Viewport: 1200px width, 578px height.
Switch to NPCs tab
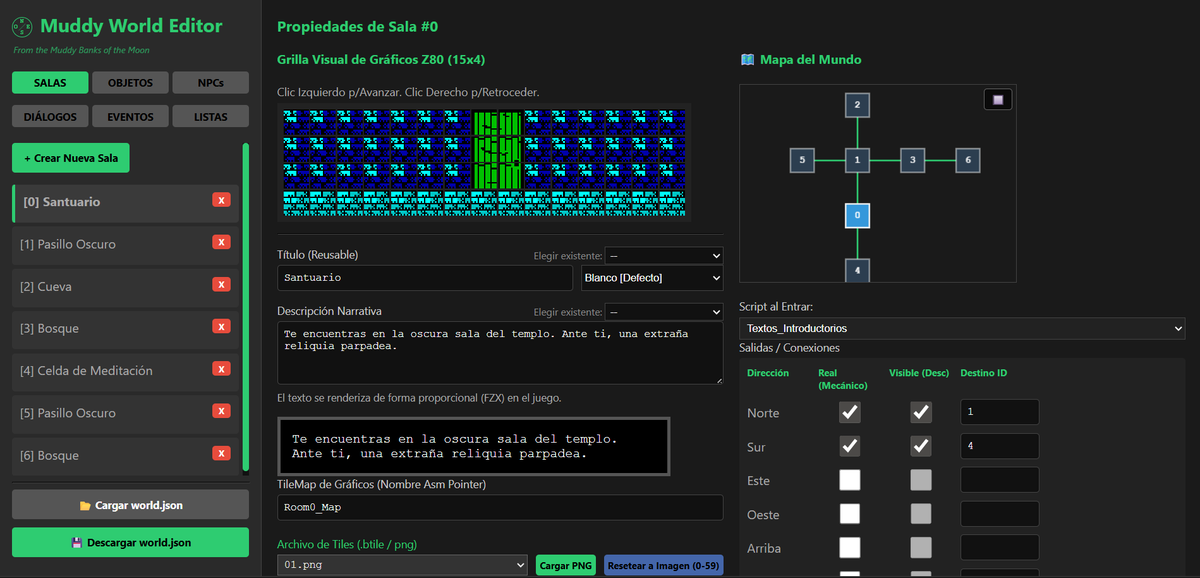[x=210, y=83]
